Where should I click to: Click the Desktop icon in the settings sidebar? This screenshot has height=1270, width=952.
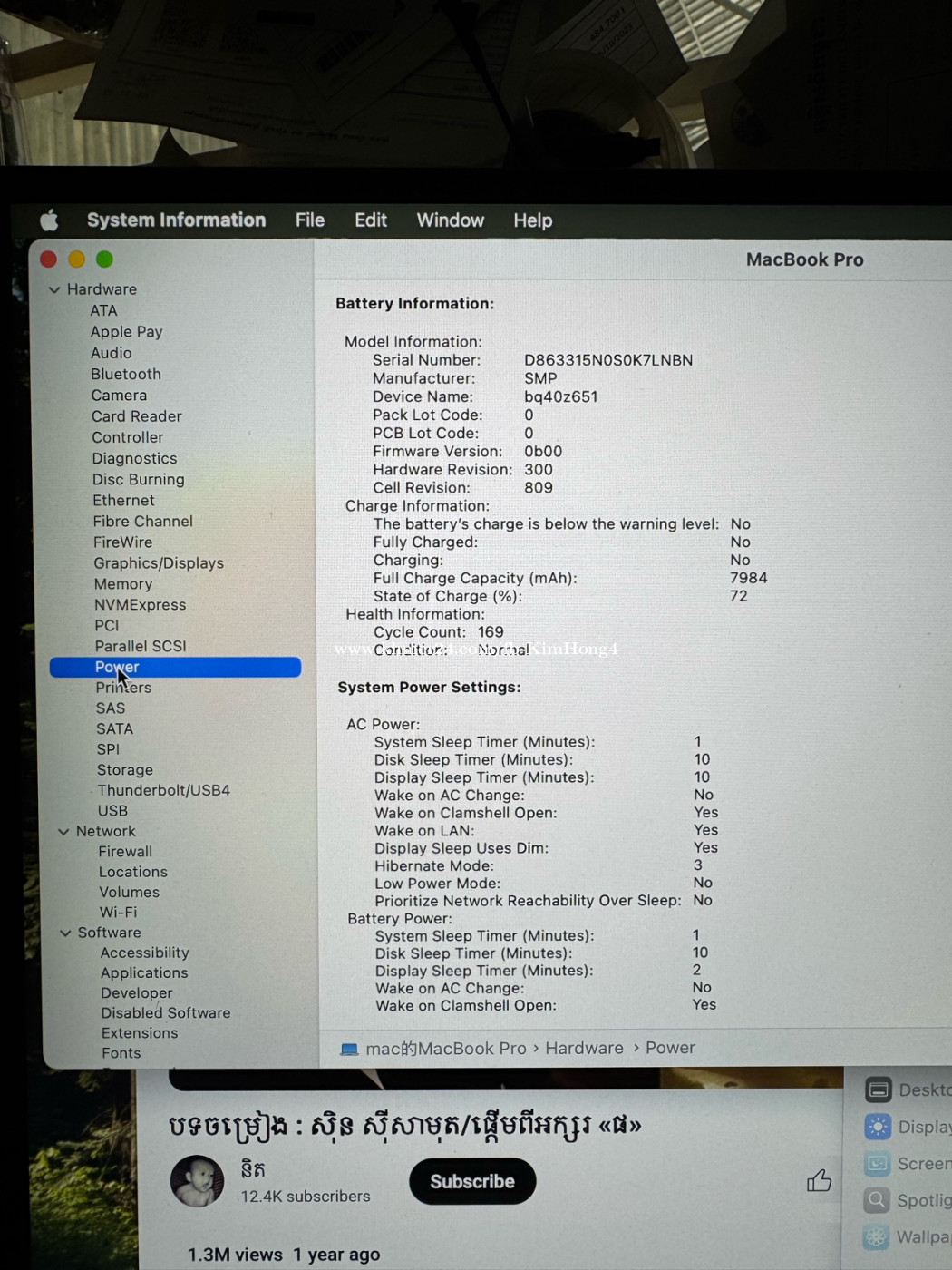pyautogui.click(x=878, y=1089)
